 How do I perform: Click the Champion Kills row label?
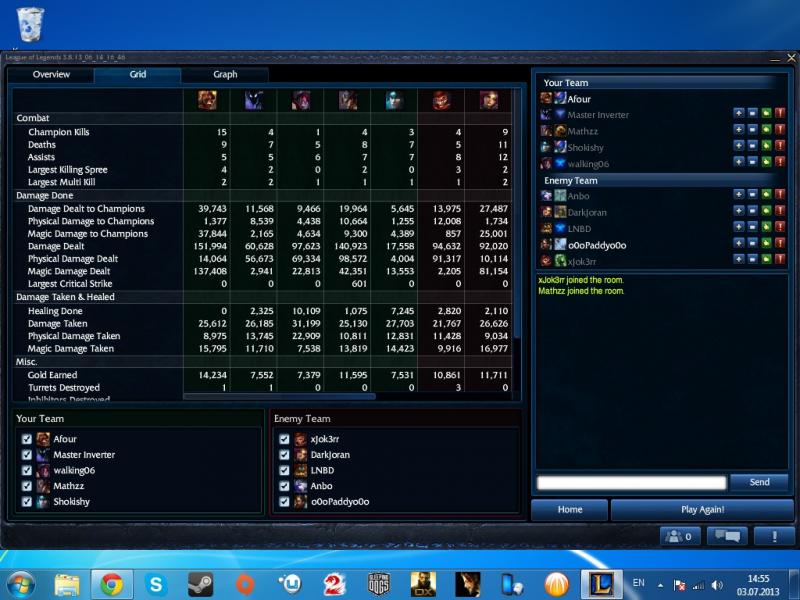click(59, 132)
